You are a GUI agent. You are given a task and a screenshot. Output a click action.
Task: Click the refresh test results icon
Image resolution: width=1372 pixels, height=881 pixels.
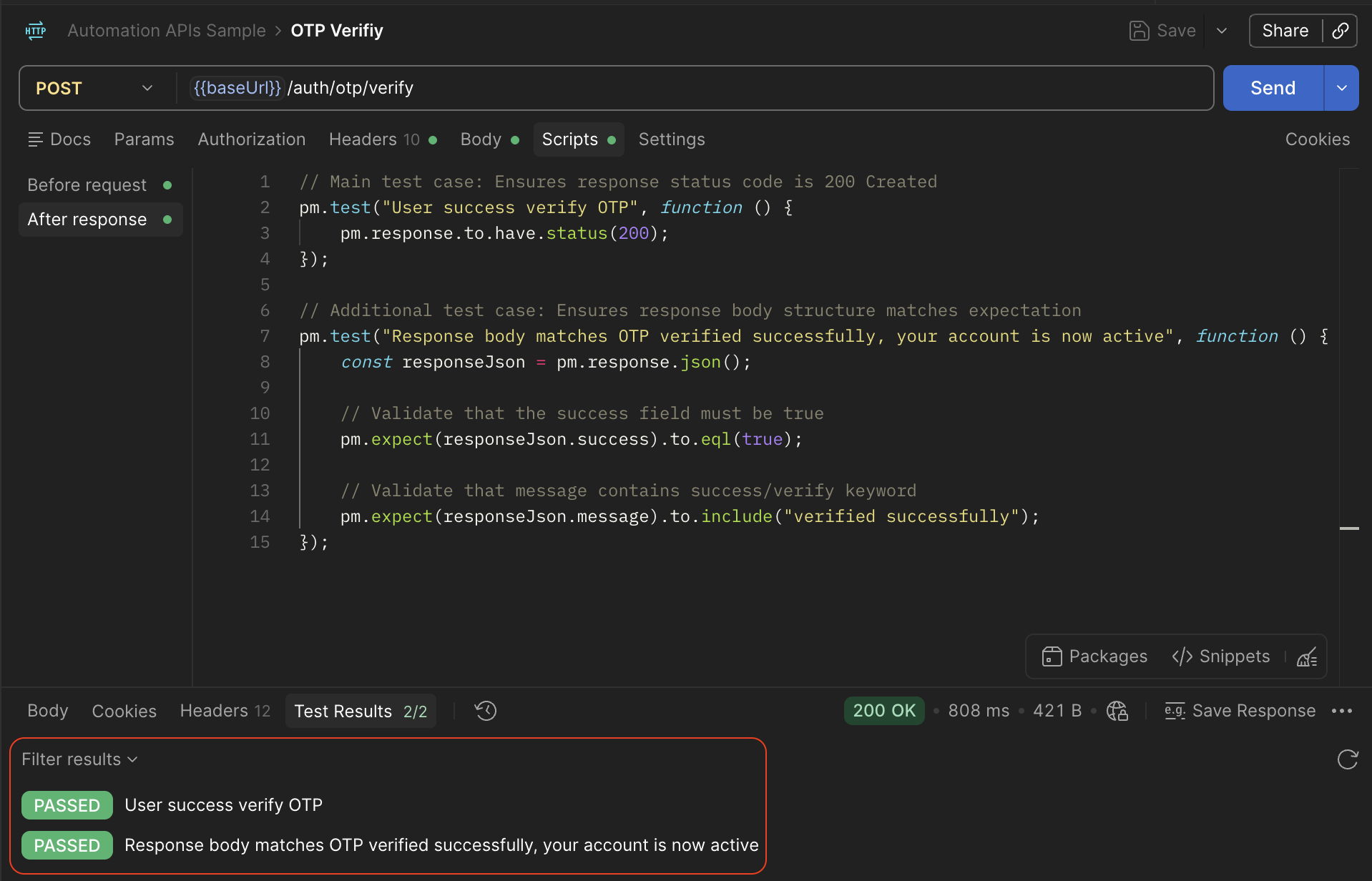click(1348, 759)
